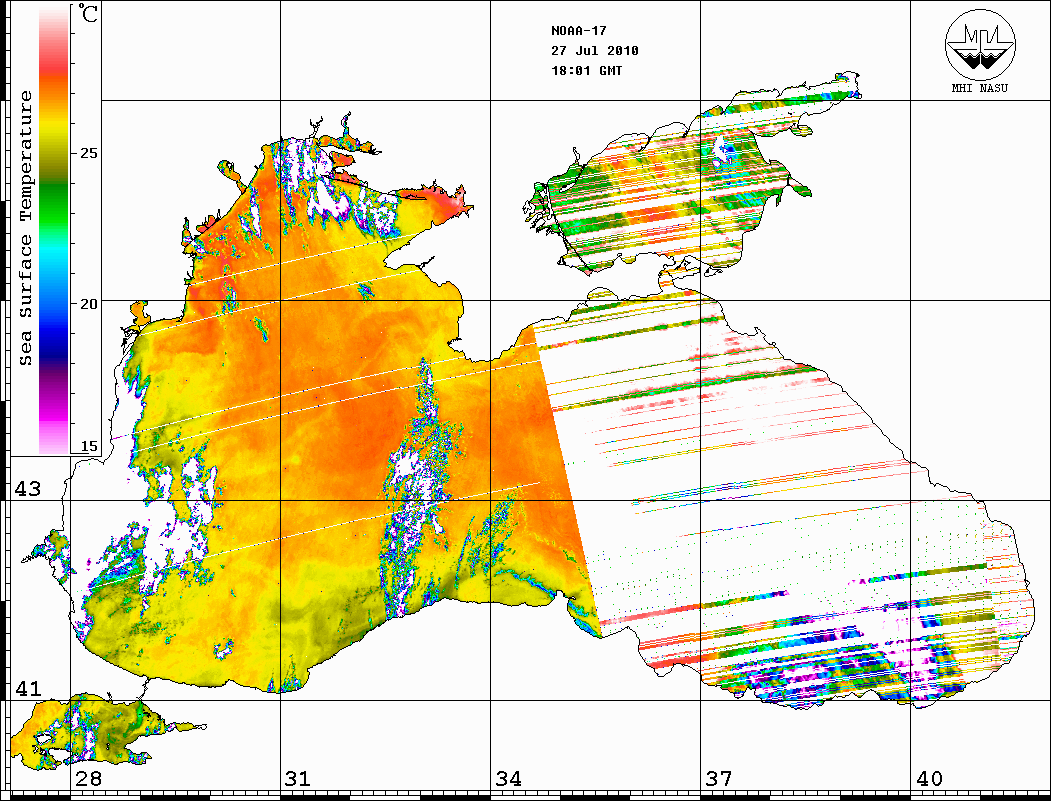Select the 'MHI NASU' caption text
Image resolution: width=1051 pixels, height=801 pixels.
point(979,88)
